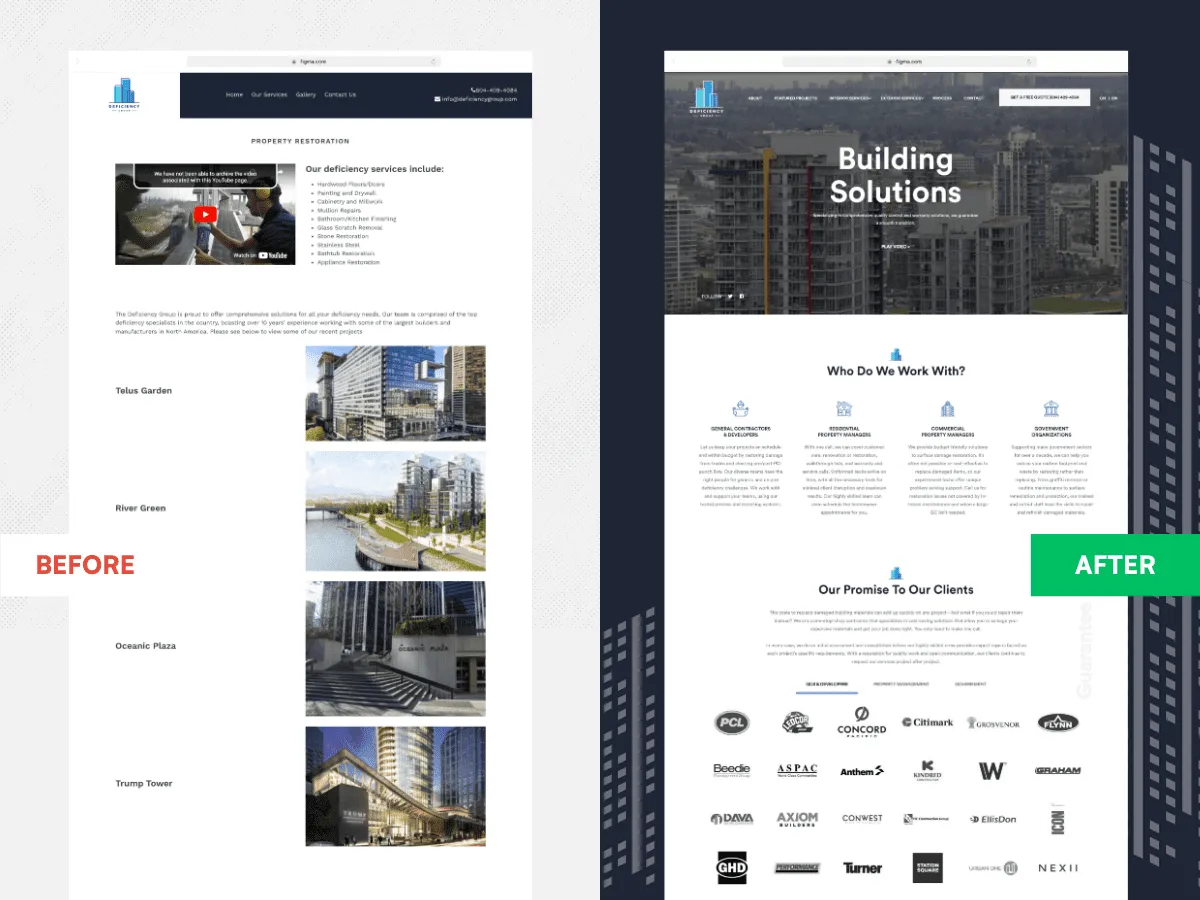Click the Facebook icon next to Follow

click(742, 296)
